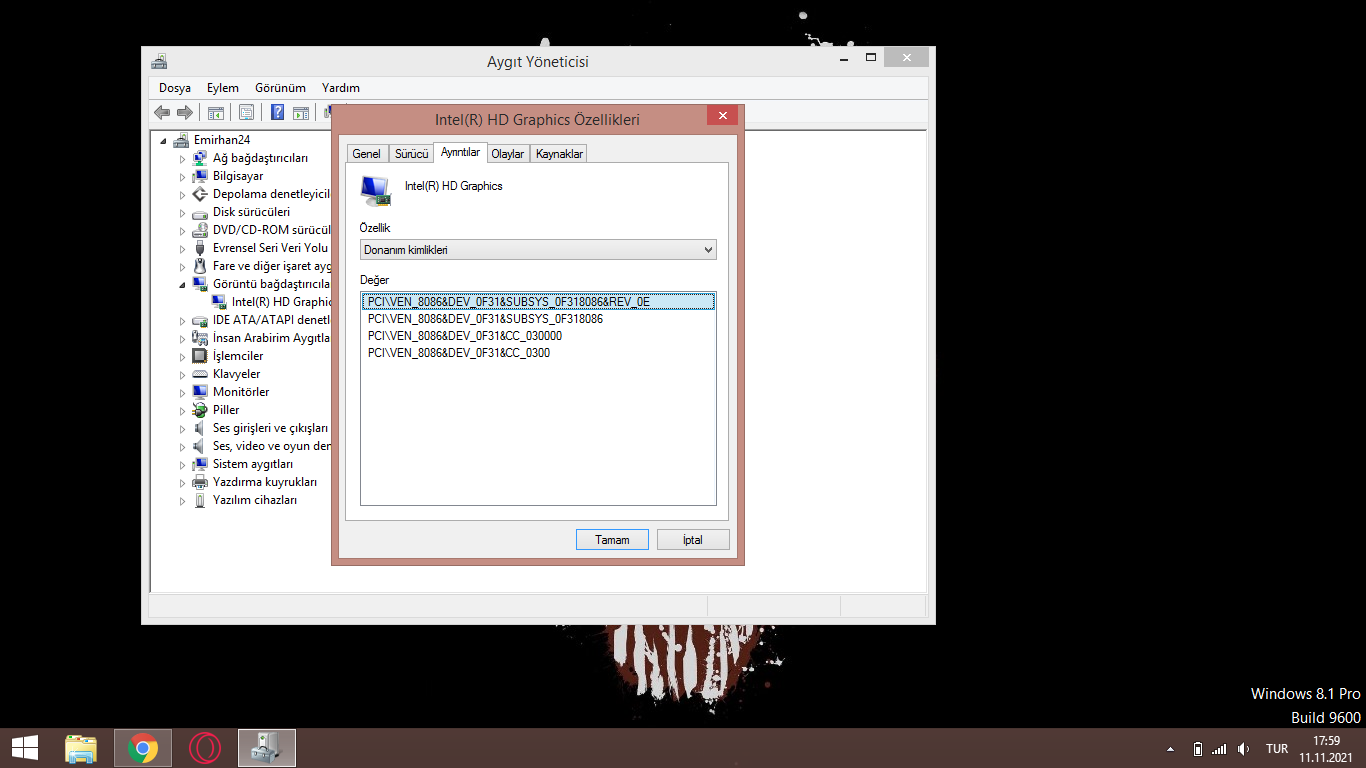Image resolution: width=1366 pixels, height=768 pixels.
Task: Click the volume speaker icon in system tray
Action: (1243, 748)
